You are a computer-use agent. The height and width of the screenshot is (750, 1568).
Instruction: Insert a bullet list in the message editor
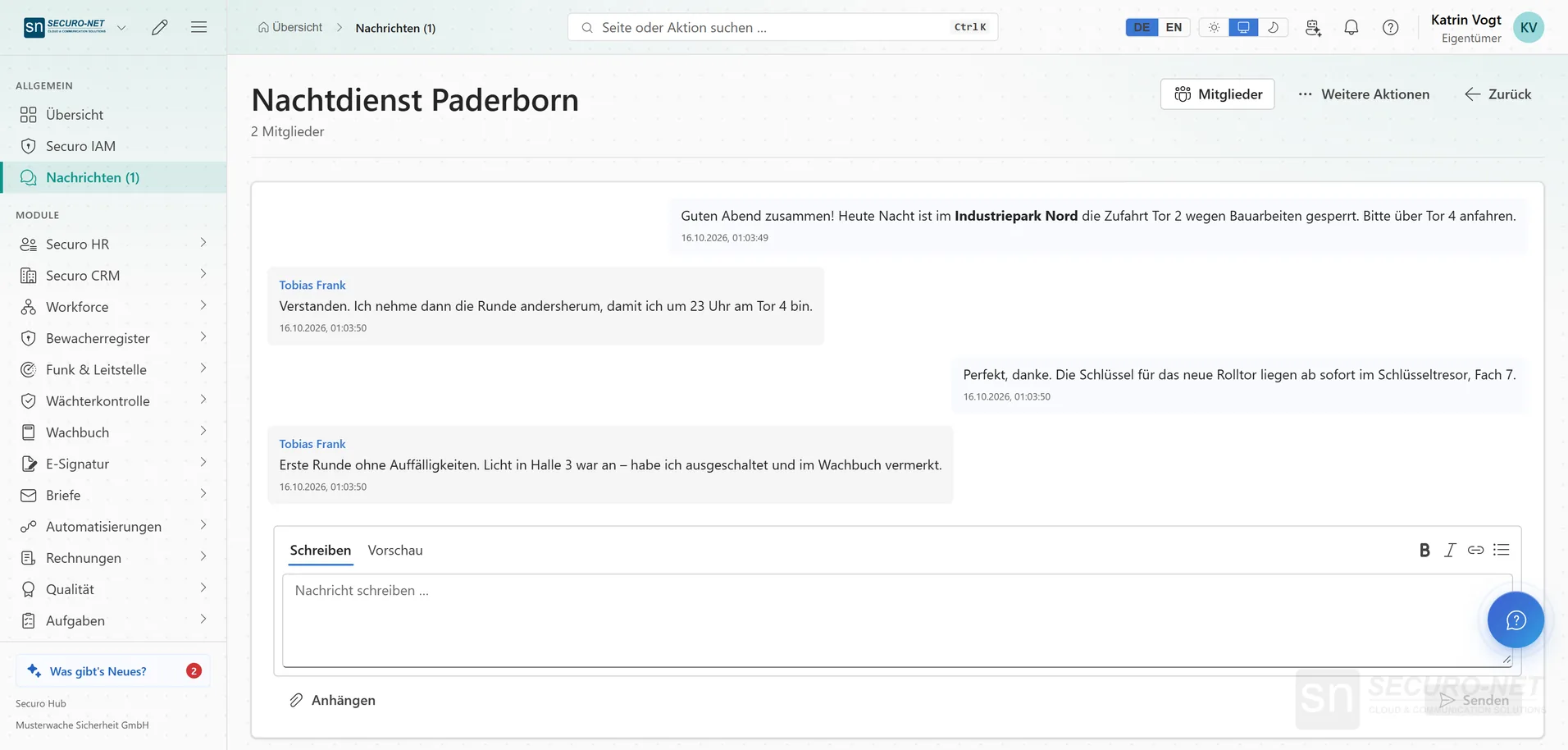(1502, 550)
